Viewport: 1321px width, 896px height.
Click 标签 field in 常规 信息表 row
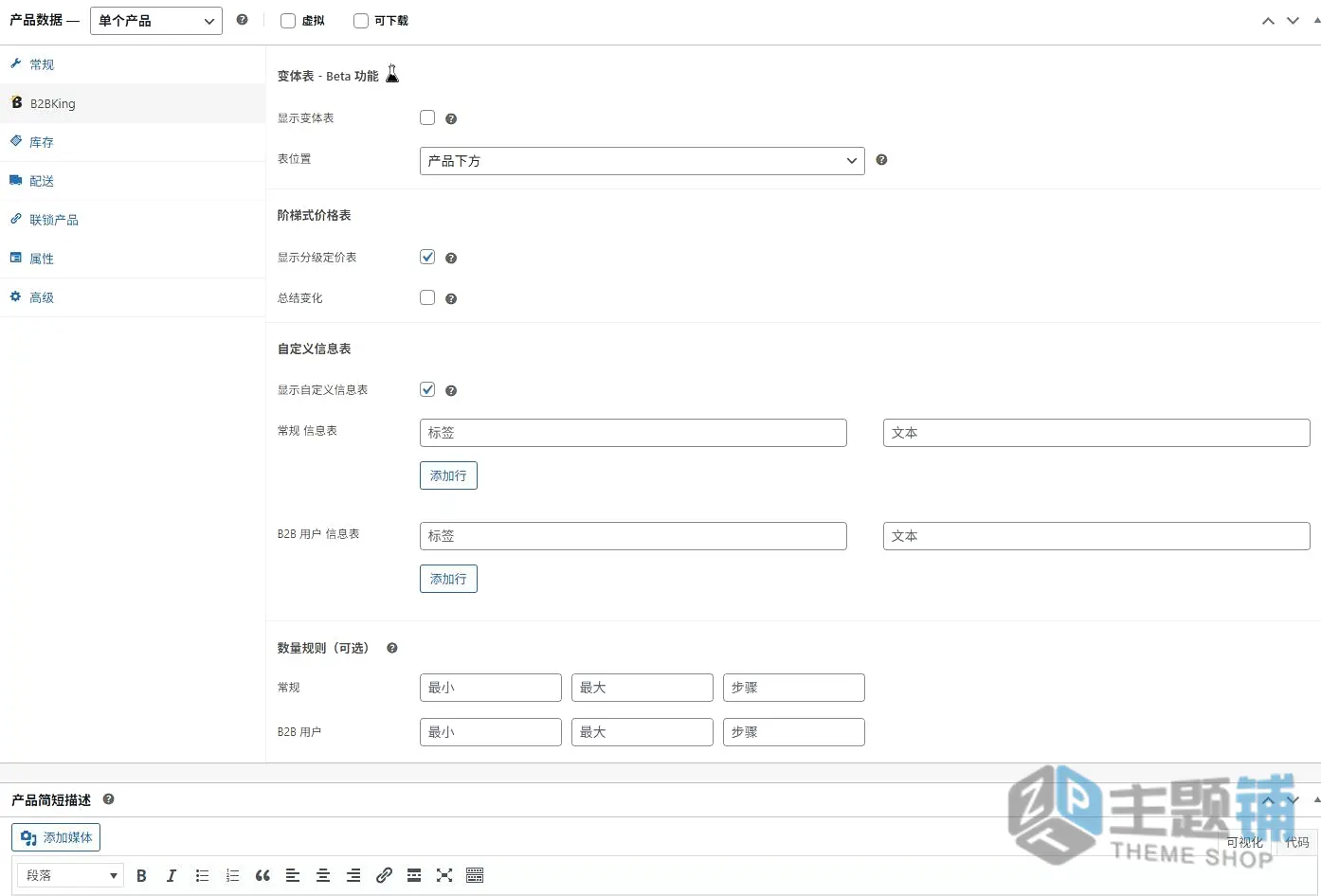point(633,433)
